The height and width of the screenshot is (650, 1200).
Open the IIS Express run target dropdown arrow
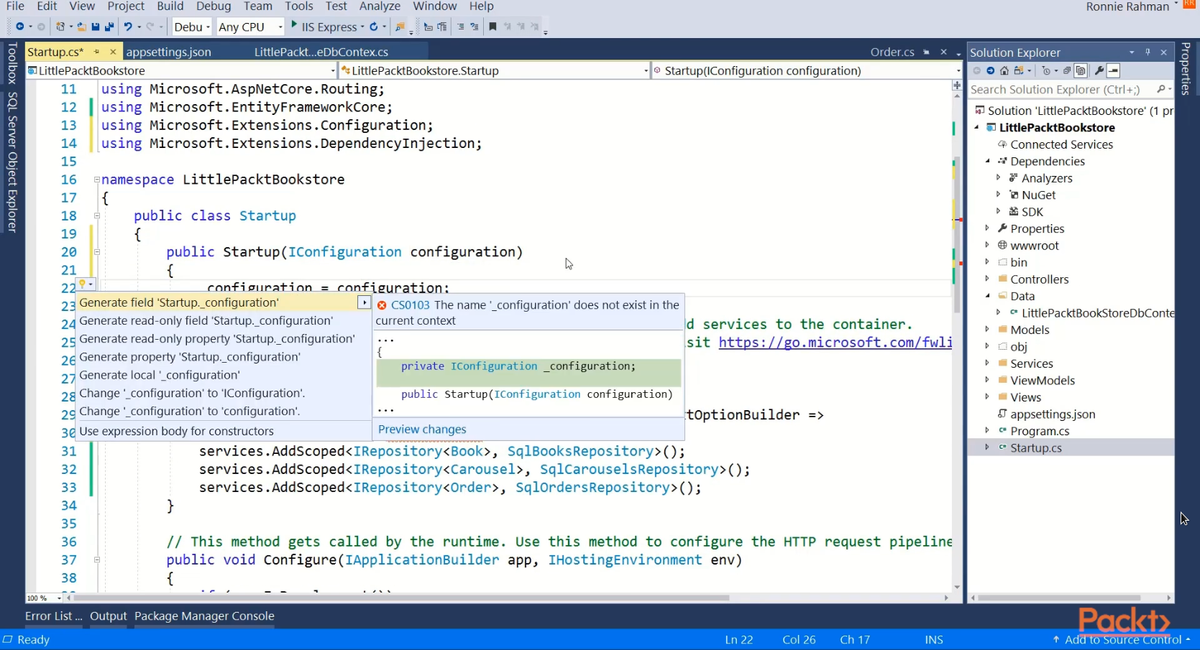[362, 26]
